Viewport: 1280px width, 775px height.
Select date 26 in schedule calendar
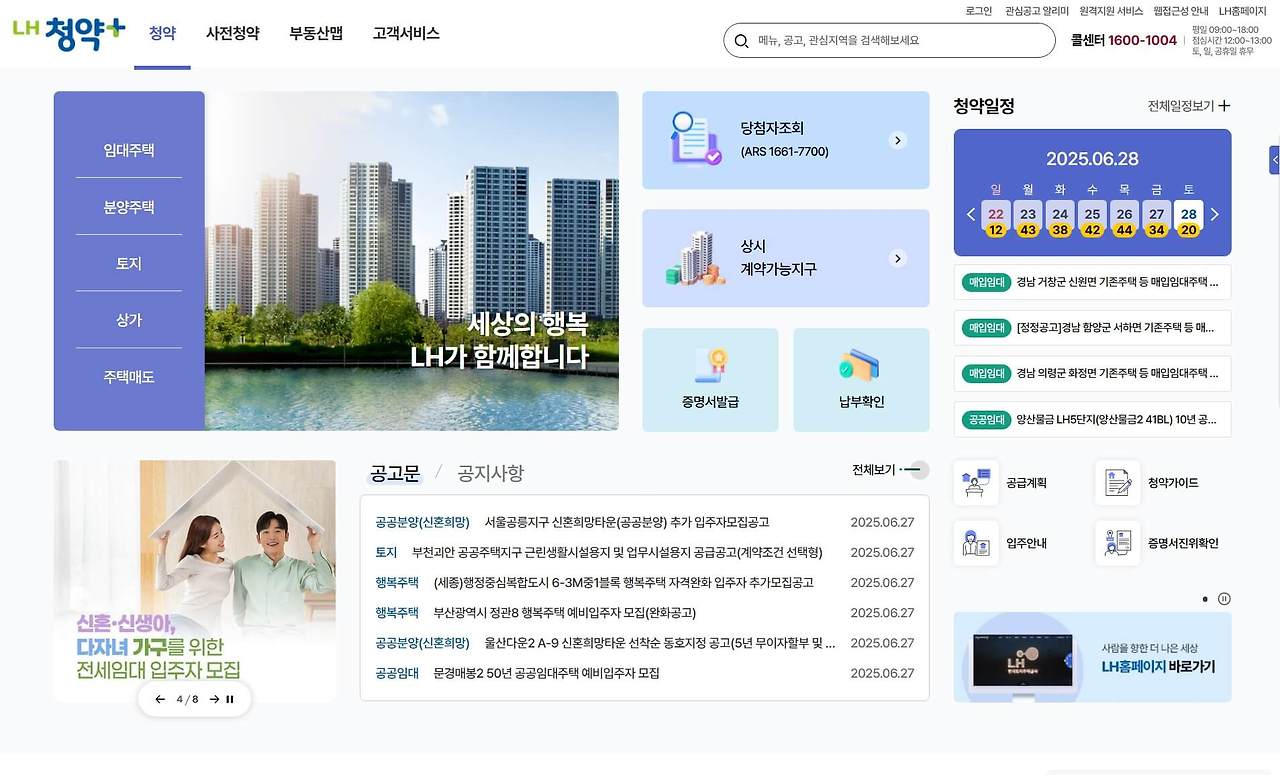point(1124,220)
